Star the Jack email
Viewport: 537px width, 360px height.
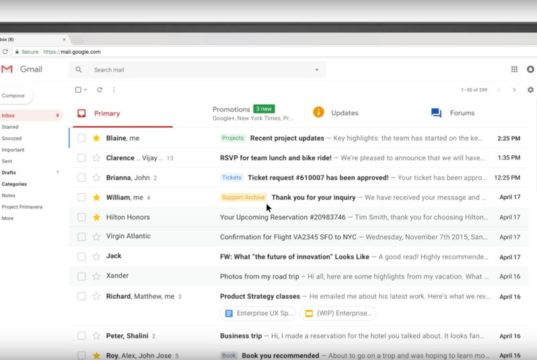(x=97, y=257)
